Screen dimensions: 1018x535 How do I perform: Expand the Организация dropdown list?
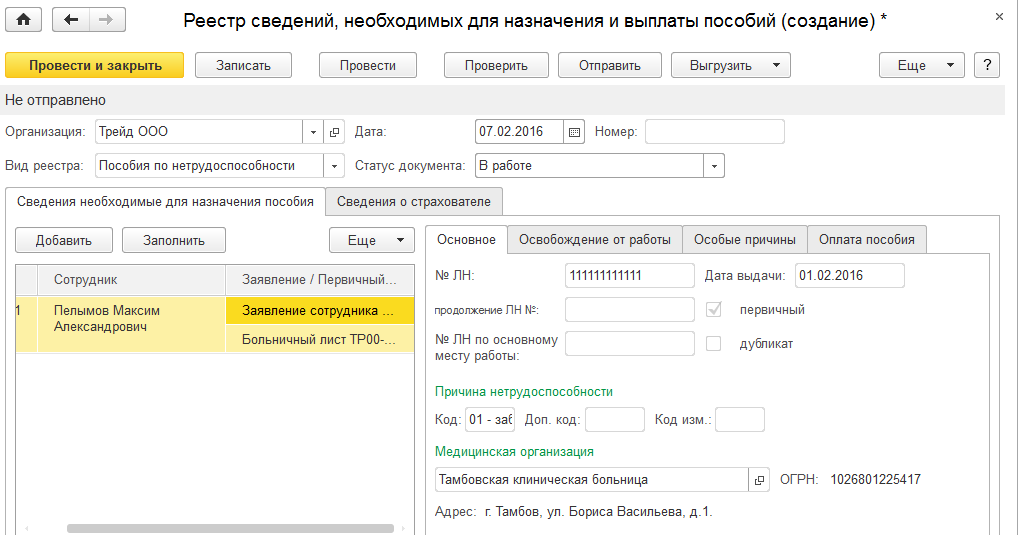313,132
